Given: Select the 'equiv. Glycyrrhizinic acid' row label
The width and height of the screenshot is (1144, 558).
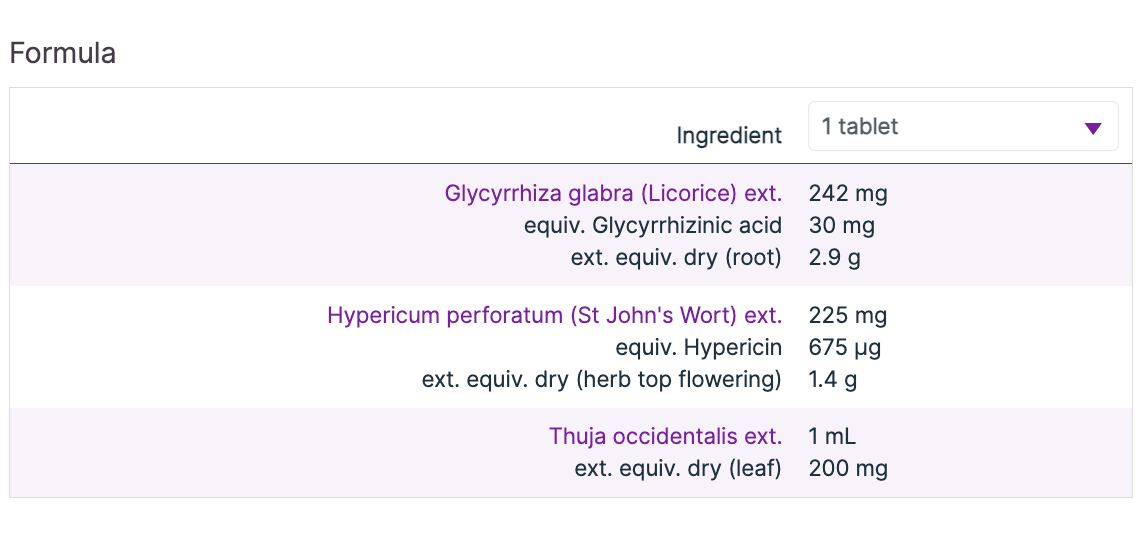Looking at the screenshot, I should point(652,225).
